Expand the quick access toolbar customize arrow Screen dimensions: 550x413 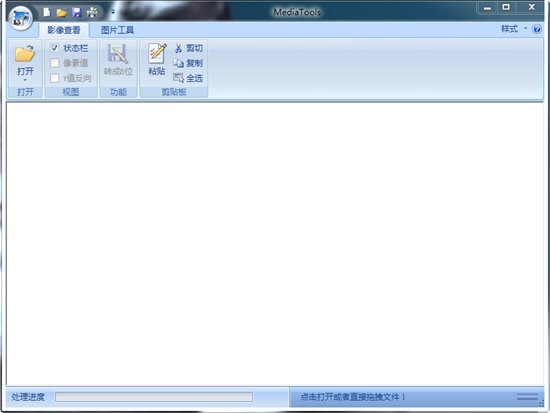[113, 12]
